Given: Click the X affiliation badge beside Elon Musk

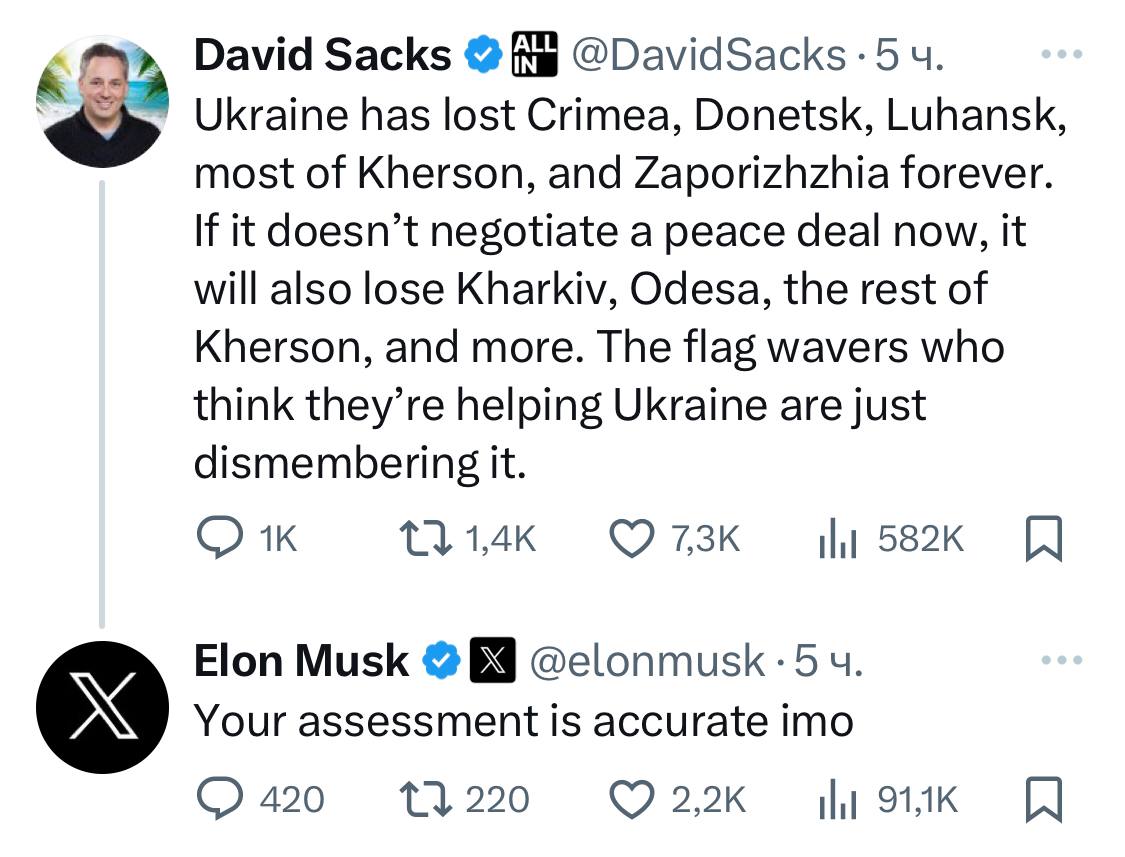Looking at the screenshot, I should [491, 661].
